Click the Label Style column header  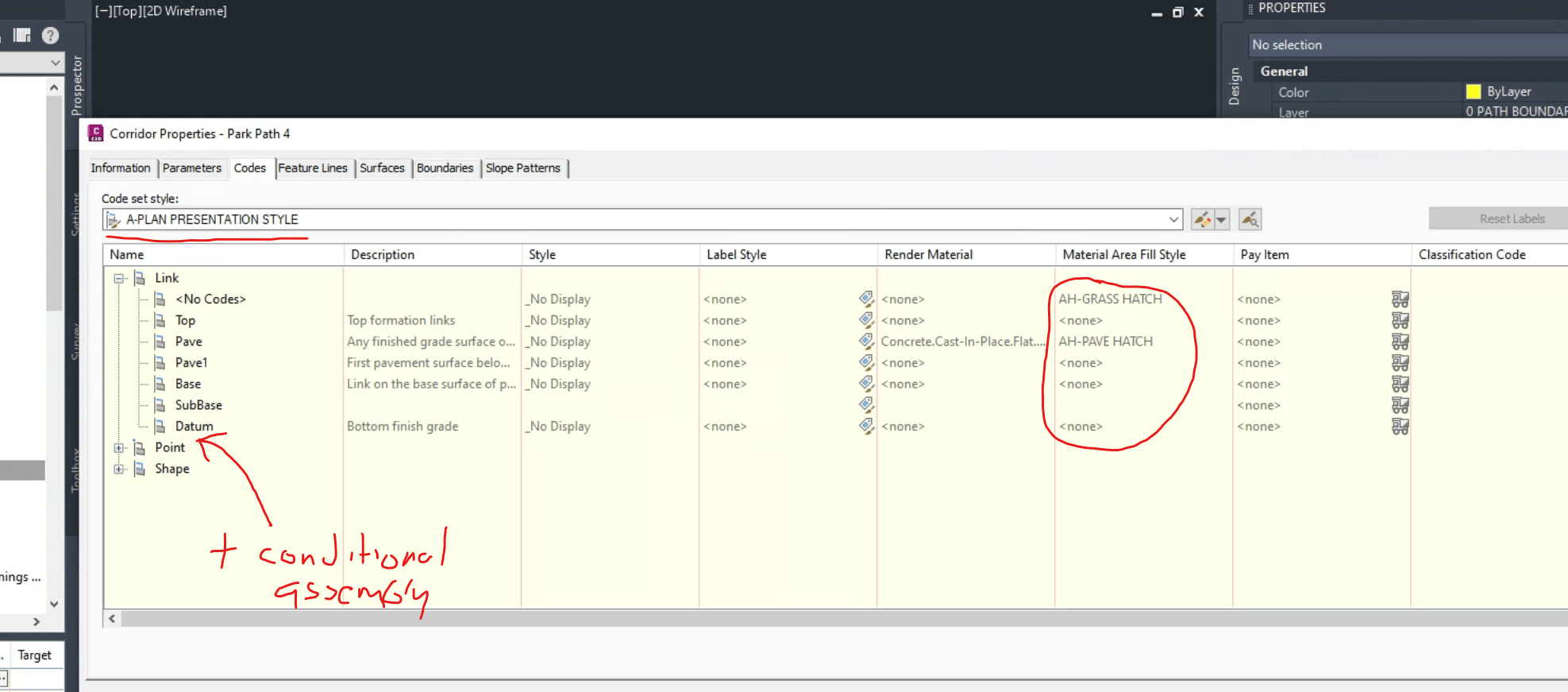click(x=788, y=255)
